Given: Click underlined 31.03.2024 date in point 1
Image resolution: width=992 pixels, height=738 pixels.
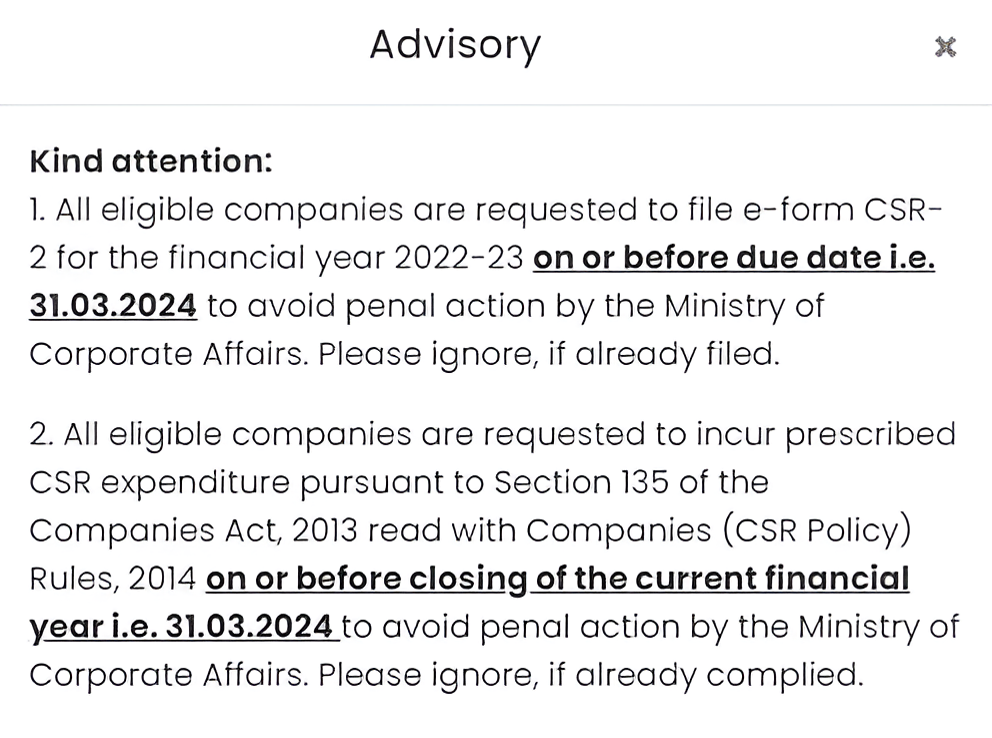Looking at the screenshot, I should click(113, 306).
